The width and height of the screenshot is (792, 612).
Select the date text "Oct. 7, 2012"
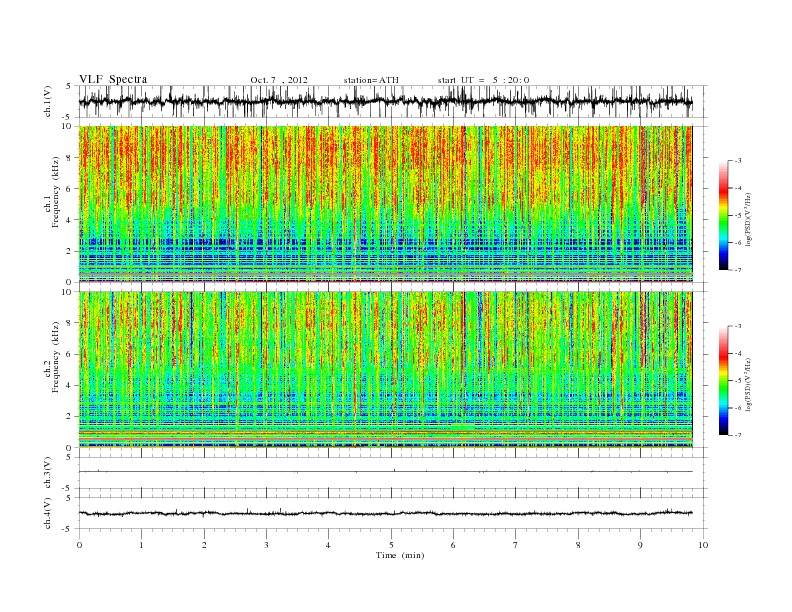(x=279, y=80)
